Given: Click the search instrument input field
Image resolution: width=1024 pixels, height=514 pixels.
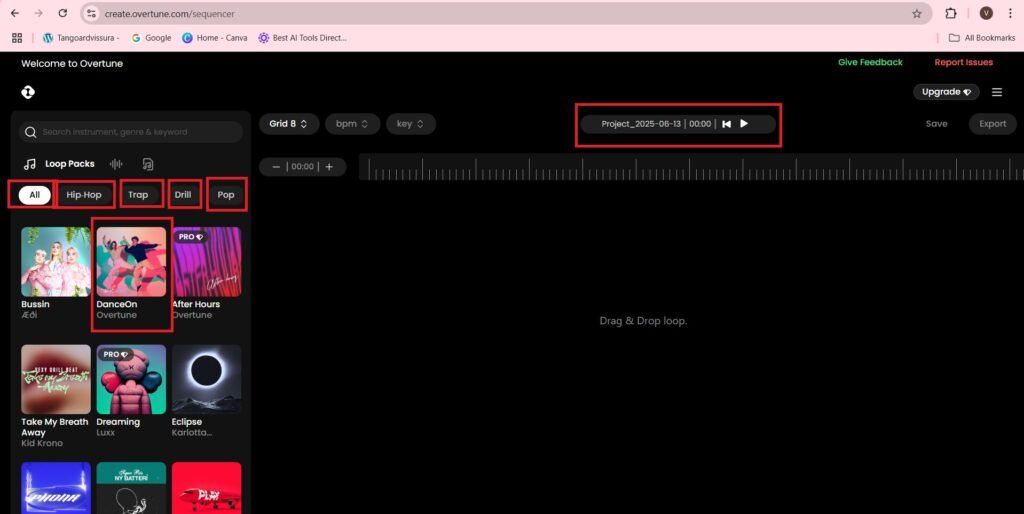Looking at the screenshot, I should click(131, 132).
